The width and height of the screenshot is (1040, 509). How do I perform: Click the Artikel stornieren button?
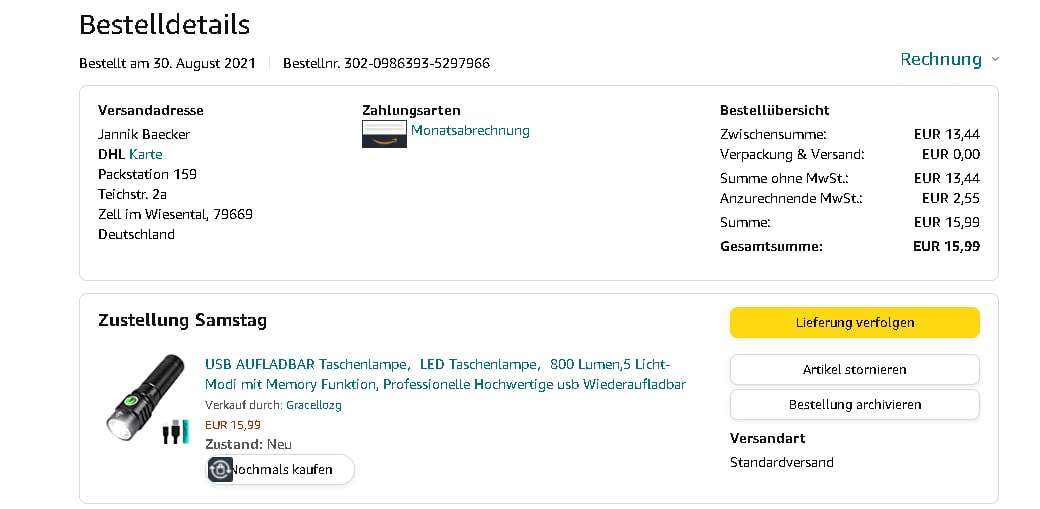tap(854, 369)
